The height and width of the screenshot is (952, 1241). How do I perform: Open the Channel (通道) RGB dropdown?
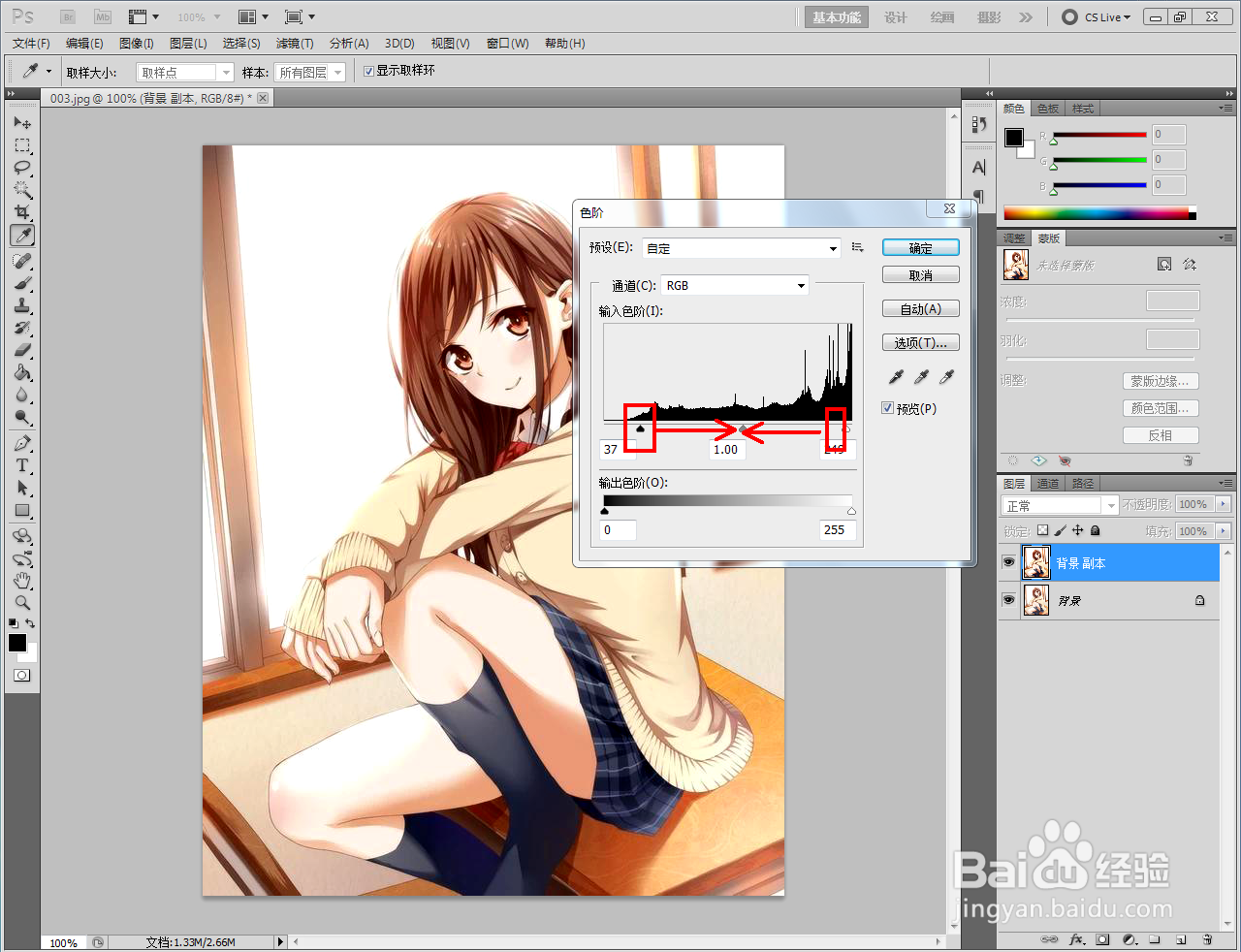click(735, 285)
